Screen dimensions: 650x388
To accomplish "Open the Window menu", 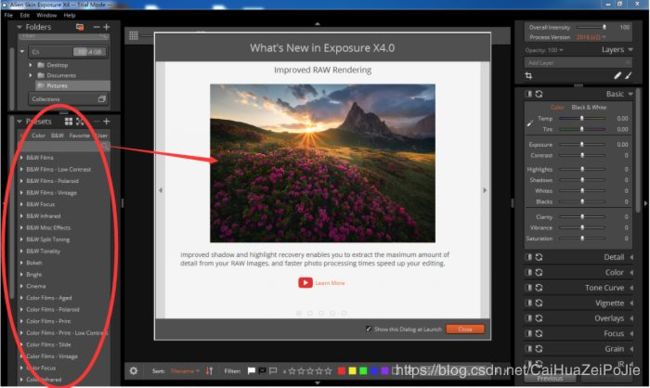I will point(46,15).
